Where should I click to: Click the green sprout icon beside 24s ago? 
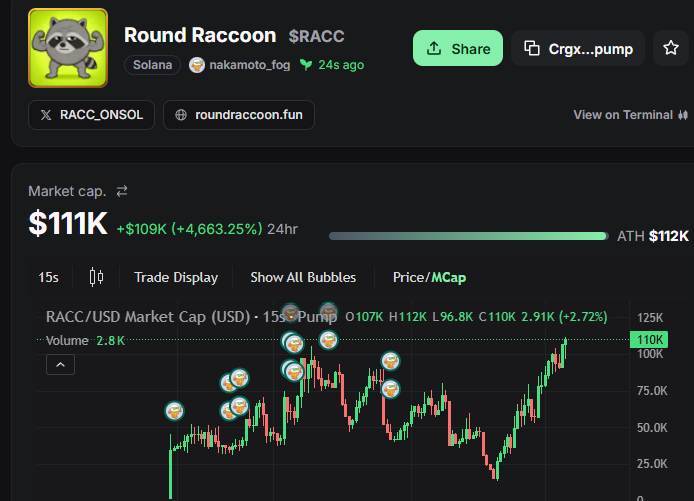tap(305, 65)
